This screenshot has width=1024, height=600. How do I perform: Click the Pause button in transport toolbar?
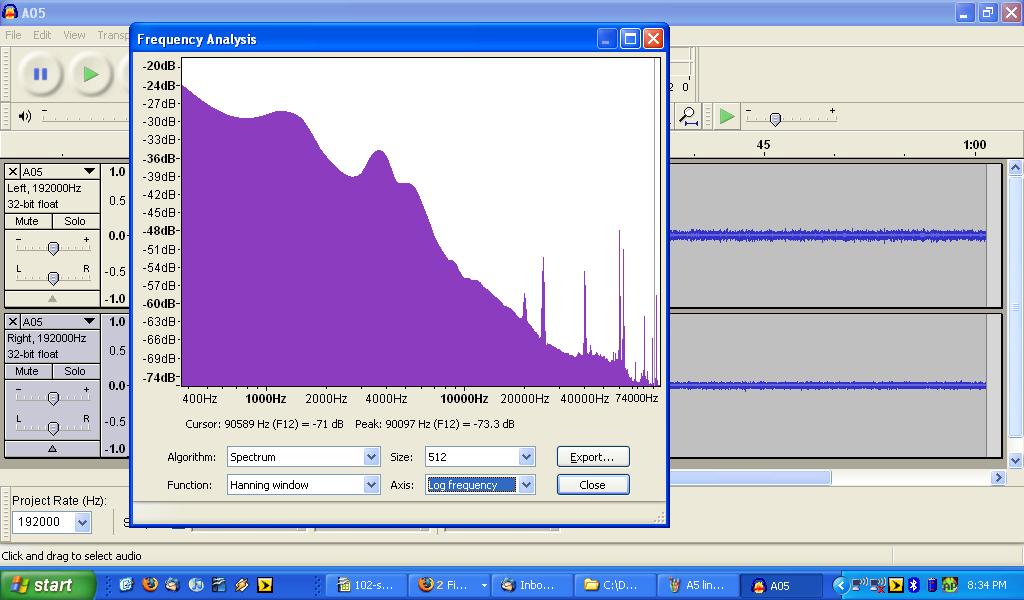pyautogui.click(x=40, y=74)
